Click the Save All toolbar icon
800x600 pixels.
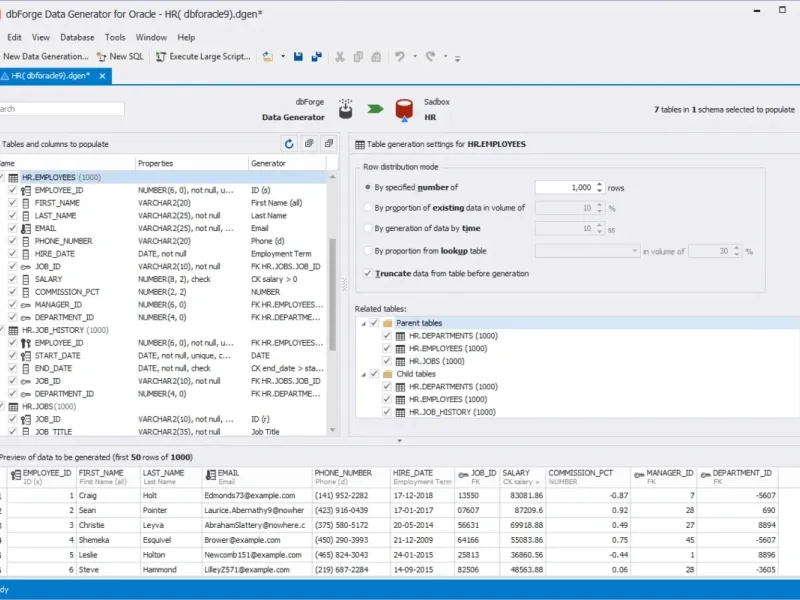[316, 57]
